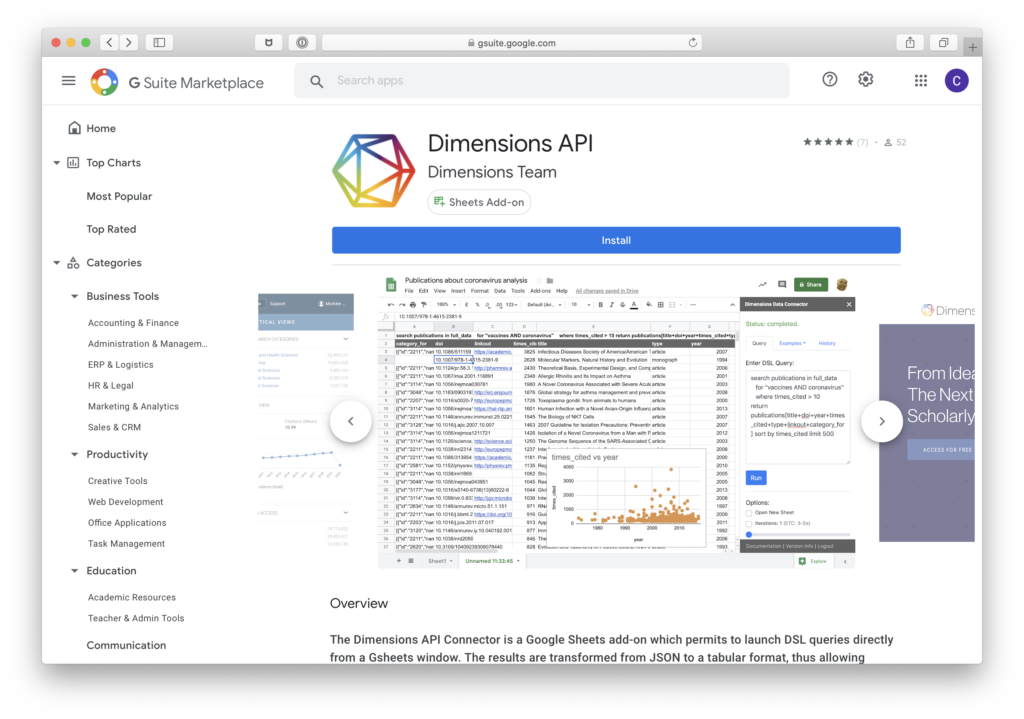Select Most Popular in sidebar
Image resolution: width=1024 pixels, height=719 pixels.
(119, 197)
